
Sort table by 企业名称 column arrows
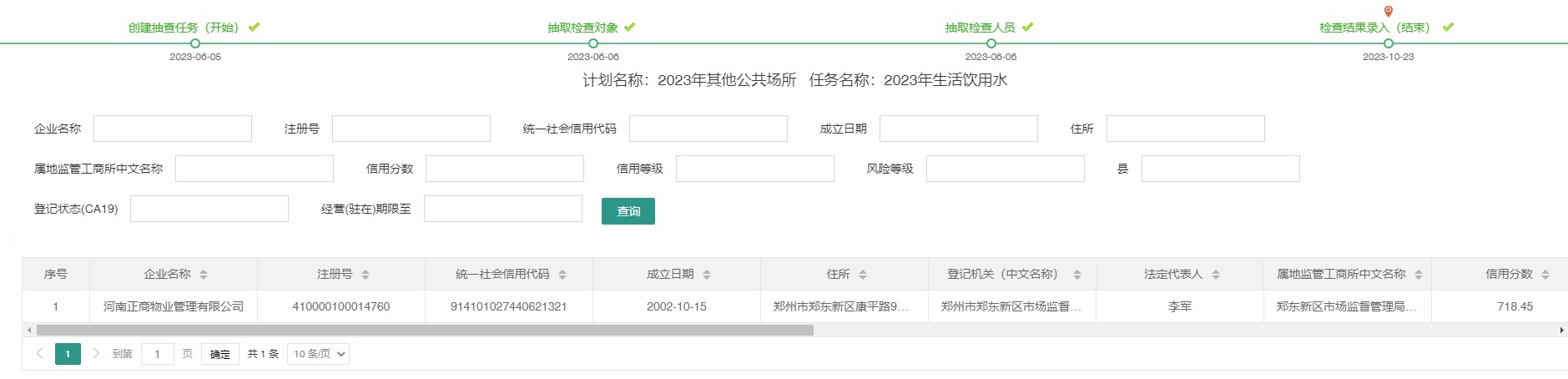[204, 275]
